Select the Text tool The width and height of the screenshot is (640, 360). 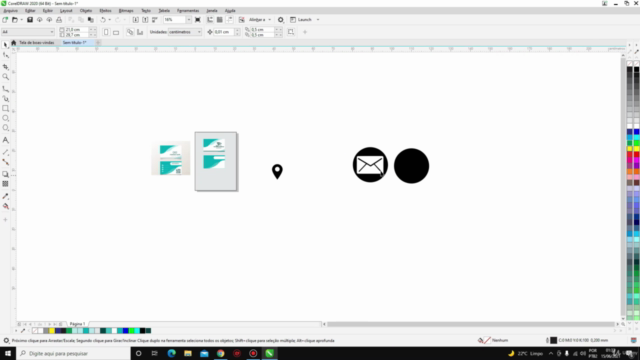pos(5,140)
